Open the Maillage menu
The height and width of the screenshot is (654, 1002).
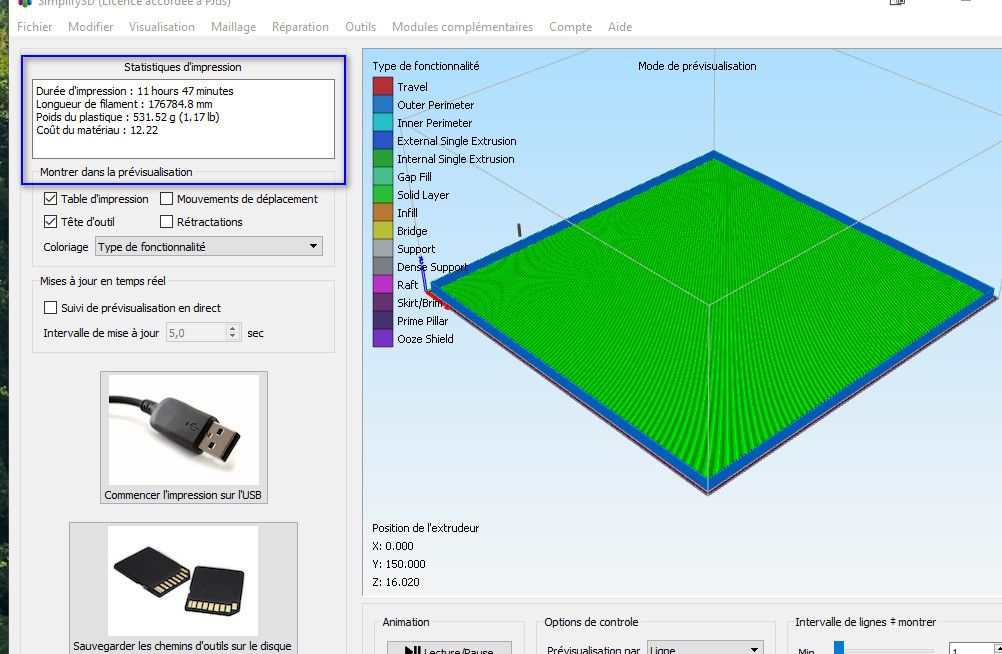click(x=233, y=27)
